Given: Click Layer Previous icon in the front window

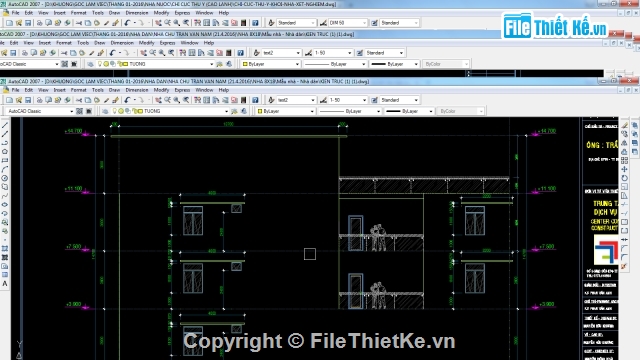Looking at the screenshot, I should (x=244, y=111).
